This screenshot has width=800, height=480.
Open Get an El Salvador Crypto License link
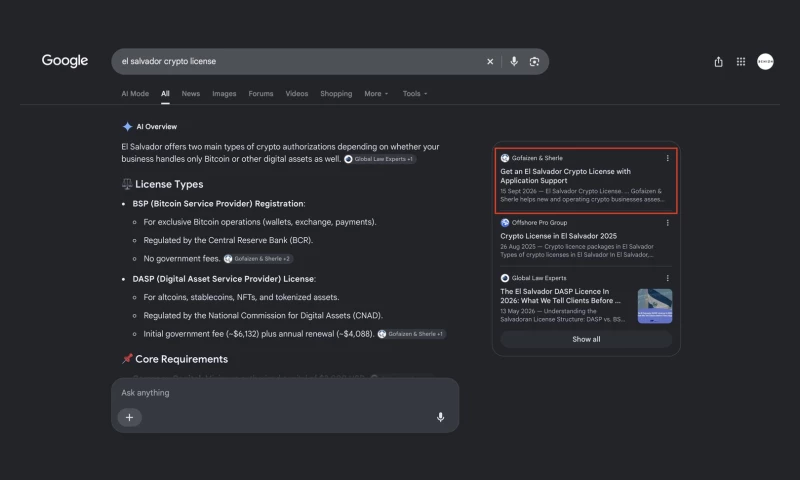pyautogui.click(x=565, y=176)
